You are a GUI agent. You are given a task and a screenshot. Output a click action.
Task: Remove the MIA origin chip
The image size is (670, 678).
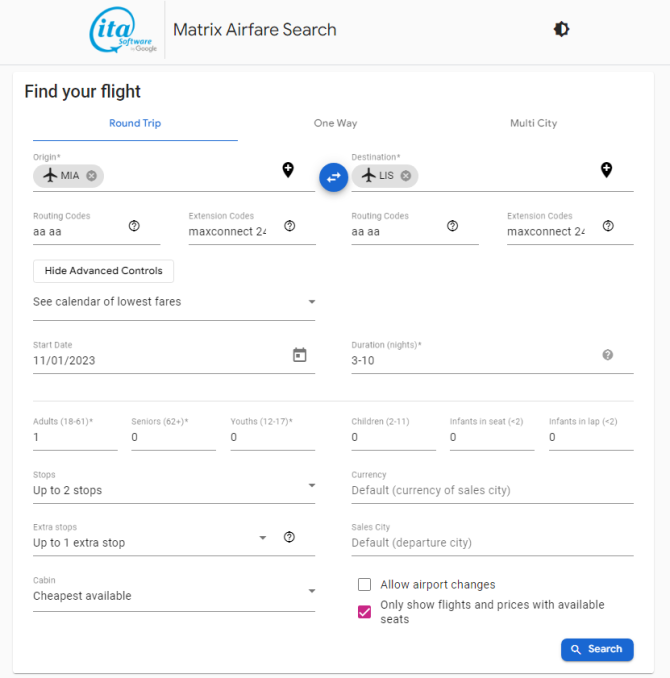click(91, 176)
